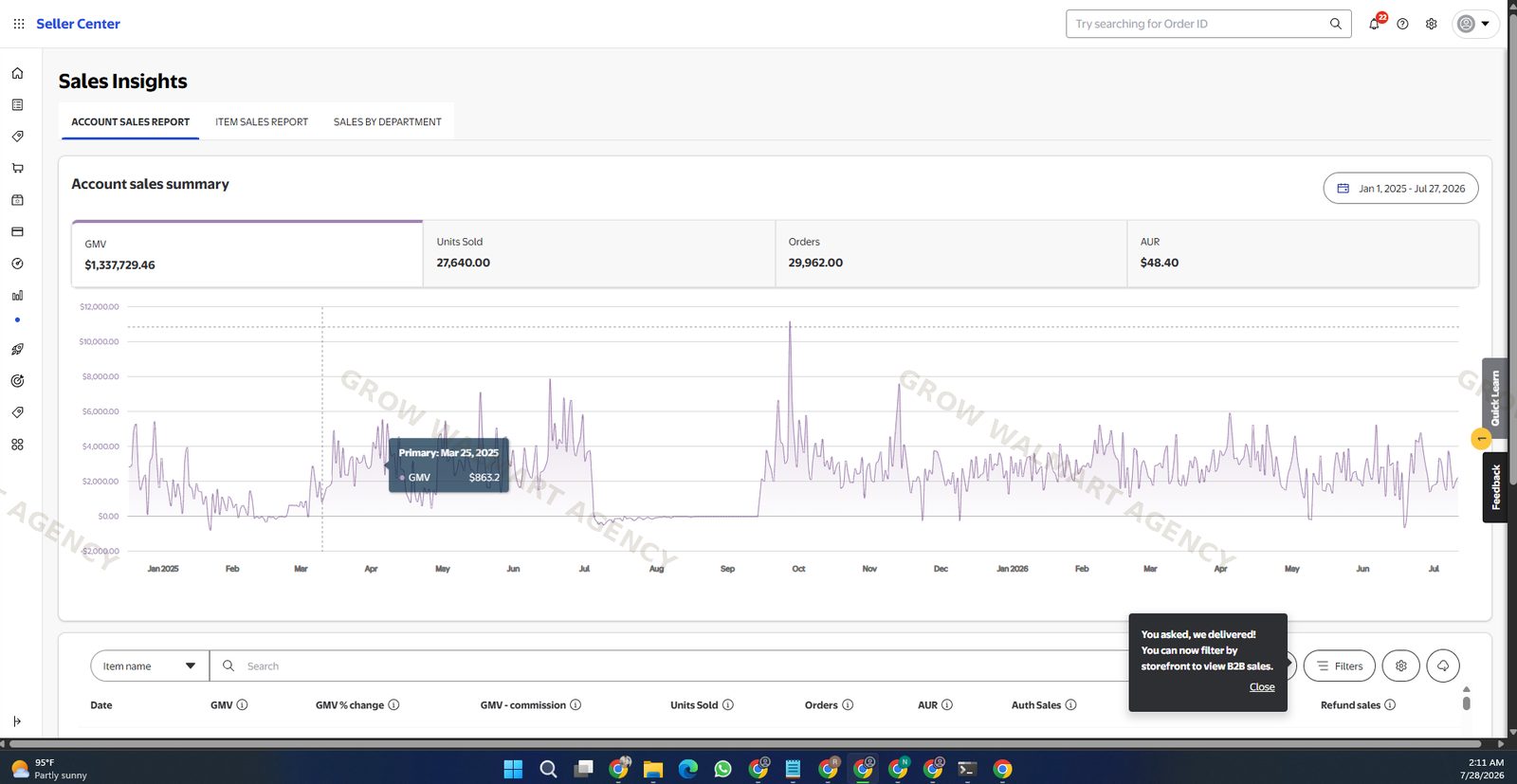Click the yellow arrow circle button

(1481, 439)
